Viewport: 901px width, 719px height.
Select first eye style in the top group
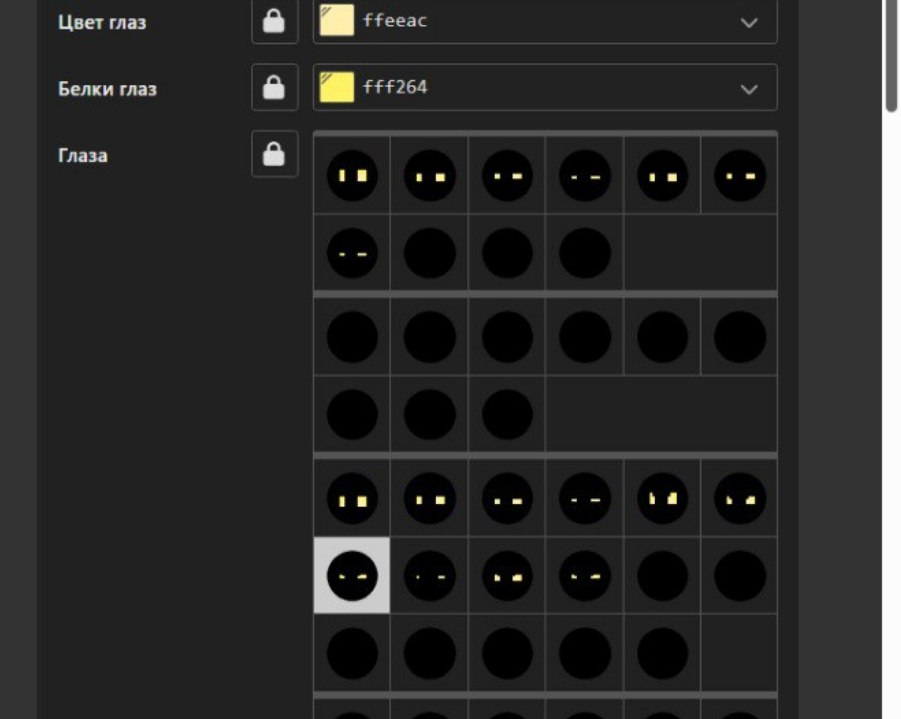coord(352,175)
